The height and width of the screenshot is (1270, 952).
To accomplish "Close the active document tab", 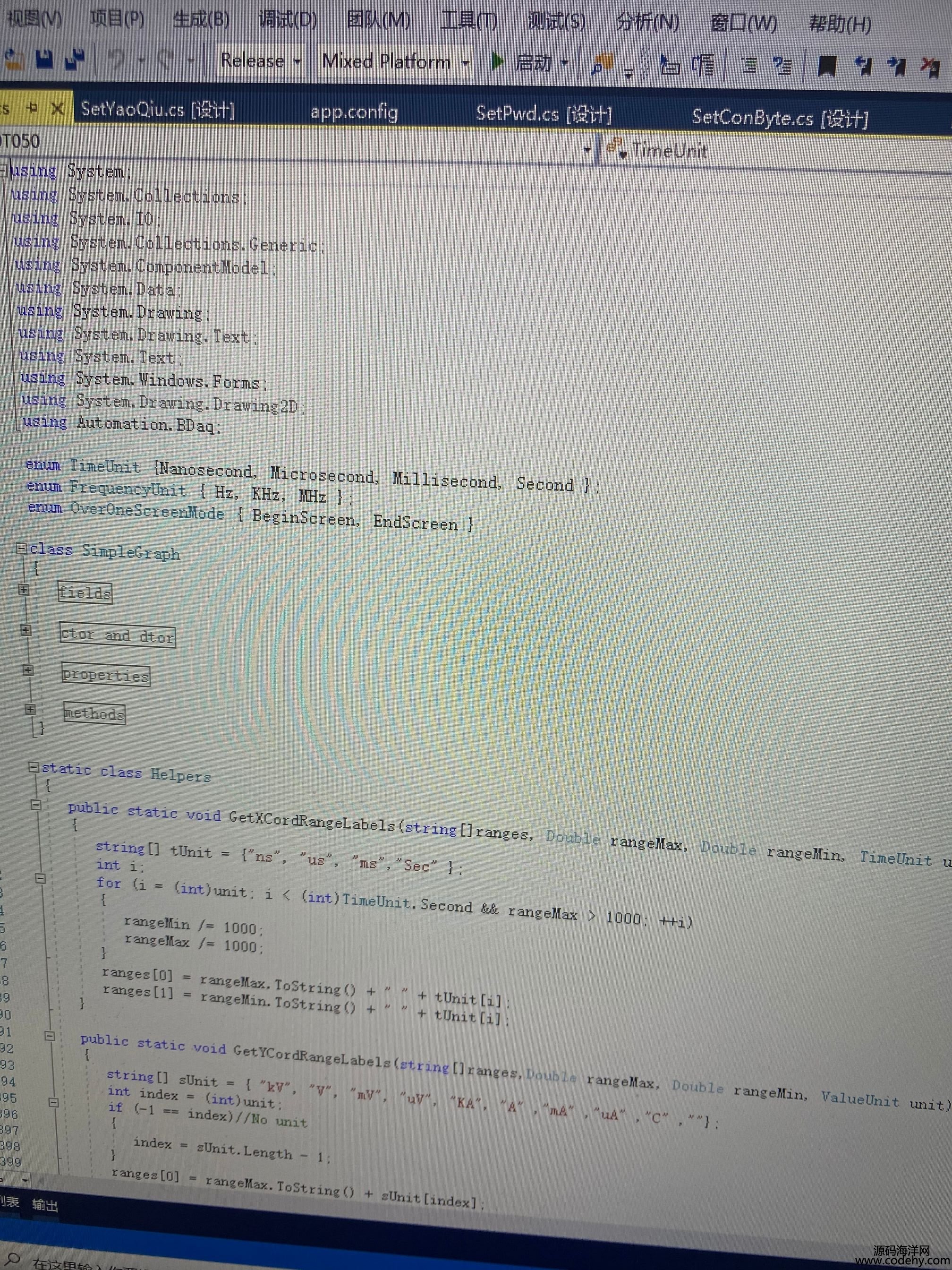I will (58, 108).
